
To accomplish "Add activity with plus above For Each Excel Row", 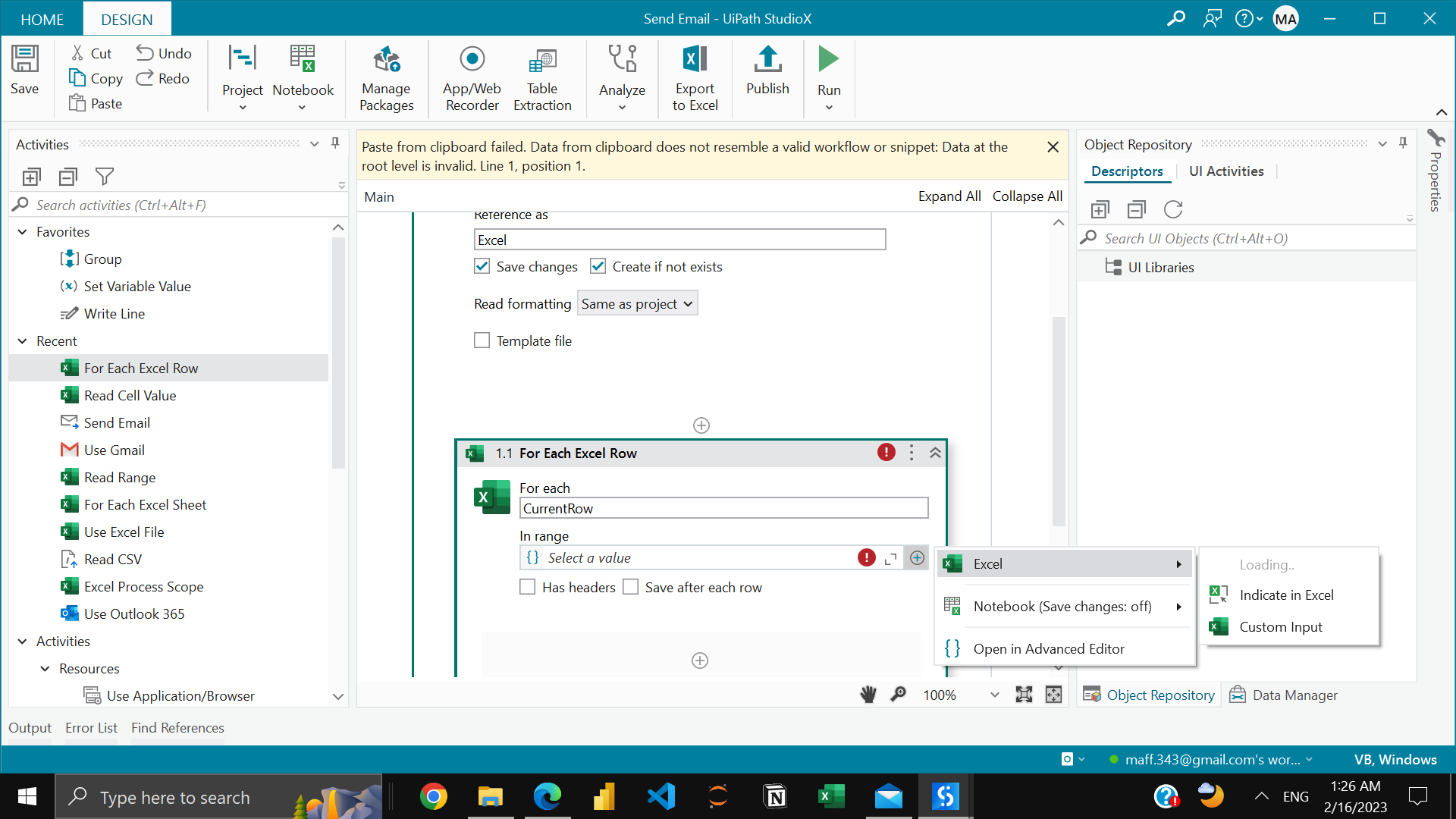I will pos(701,425).
